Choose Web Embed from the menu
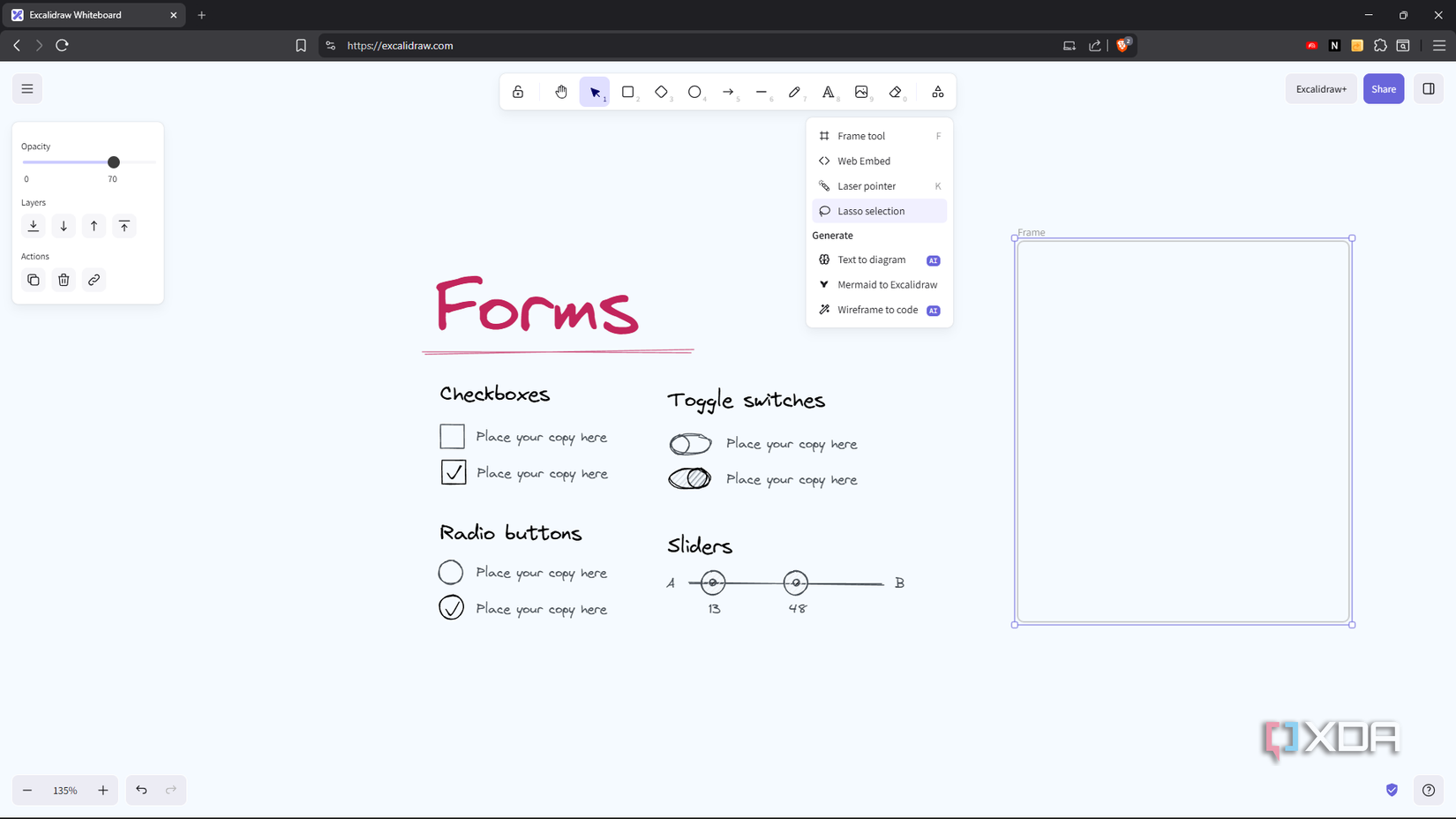This screenshot has width=1456, height=819. (x=879, y=161)
